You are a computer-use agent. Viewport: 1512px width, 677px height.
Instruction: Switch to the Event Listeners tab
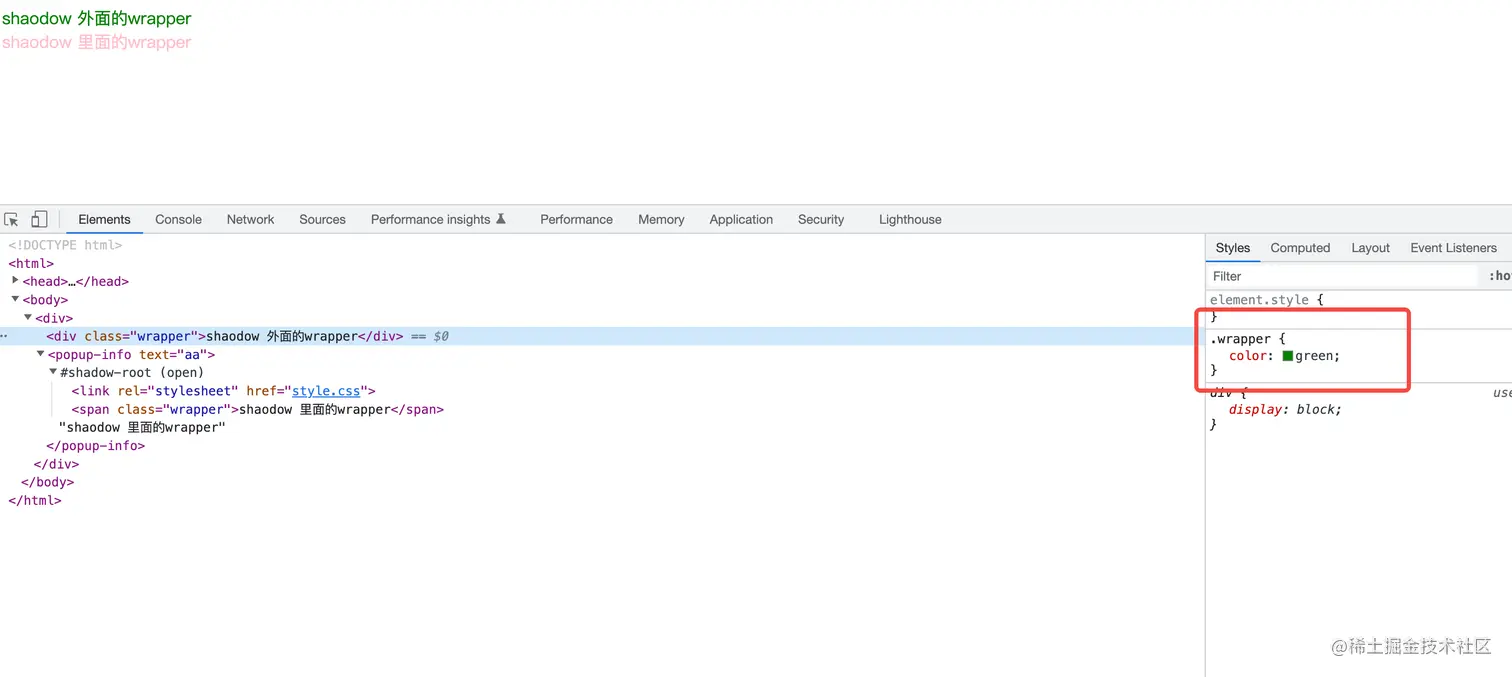pyautogui.click(x=1453, y=248)
